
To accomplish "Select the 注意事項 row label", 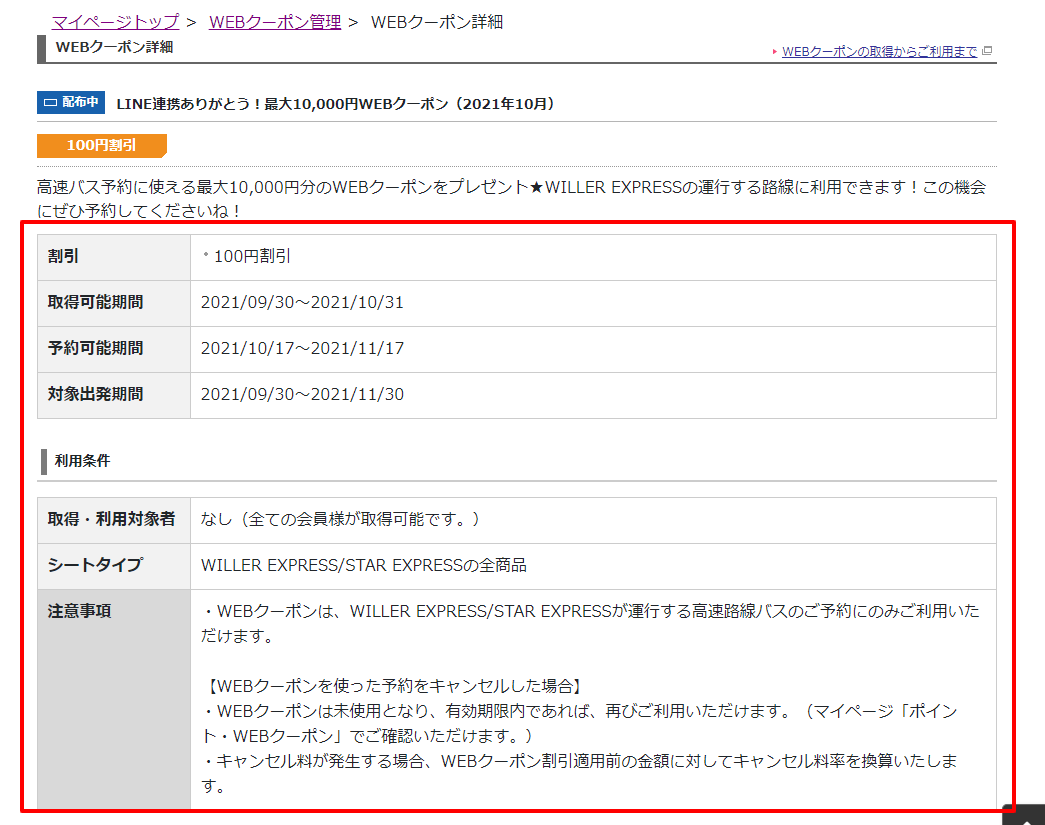I will click(x=79, y=611).
